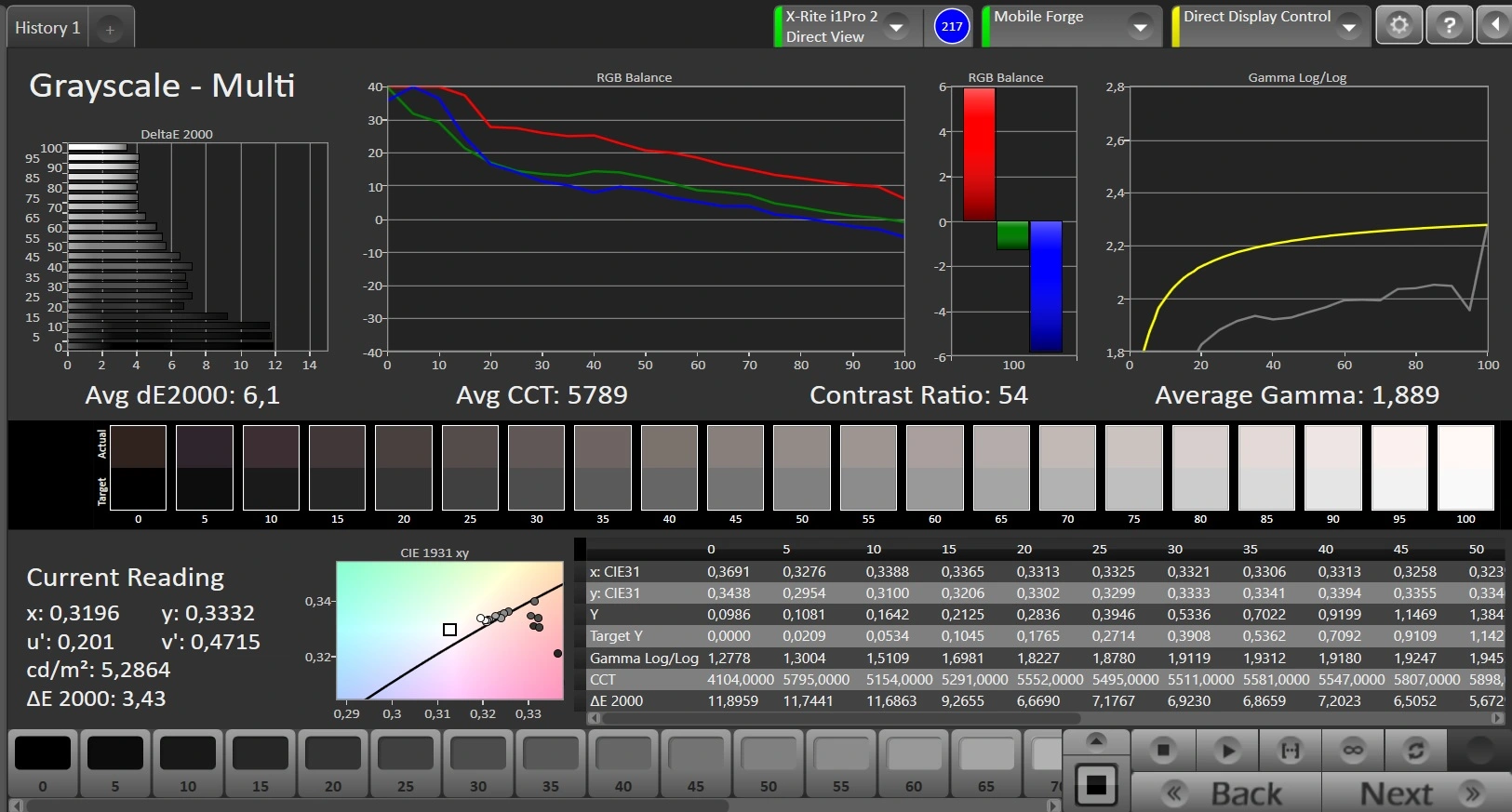Click the data table scroll right arrow
The width and height of the screenshot is (1512, 812).
coord(1496,718)
